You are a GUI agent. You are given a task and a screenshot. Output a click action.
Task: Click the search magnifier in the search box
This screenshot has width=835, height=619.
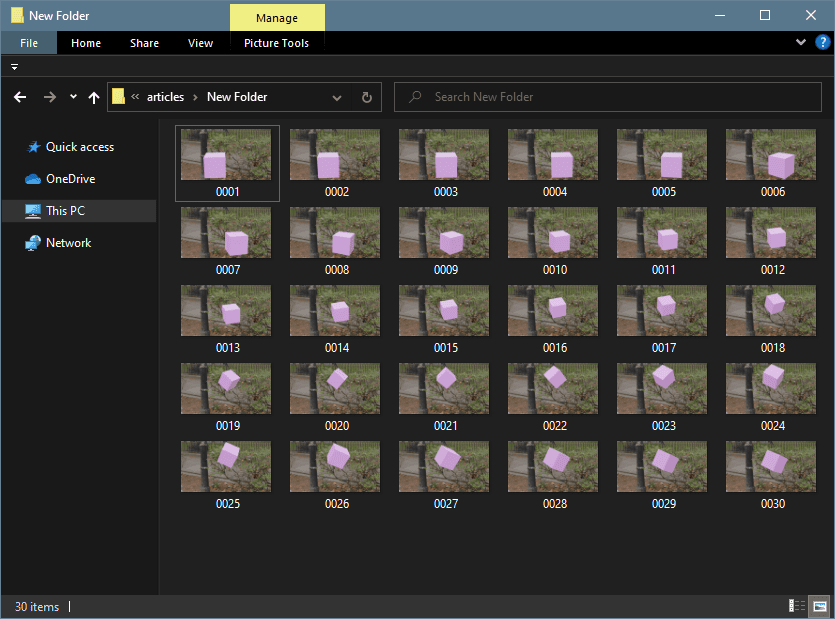coord(414,97)
